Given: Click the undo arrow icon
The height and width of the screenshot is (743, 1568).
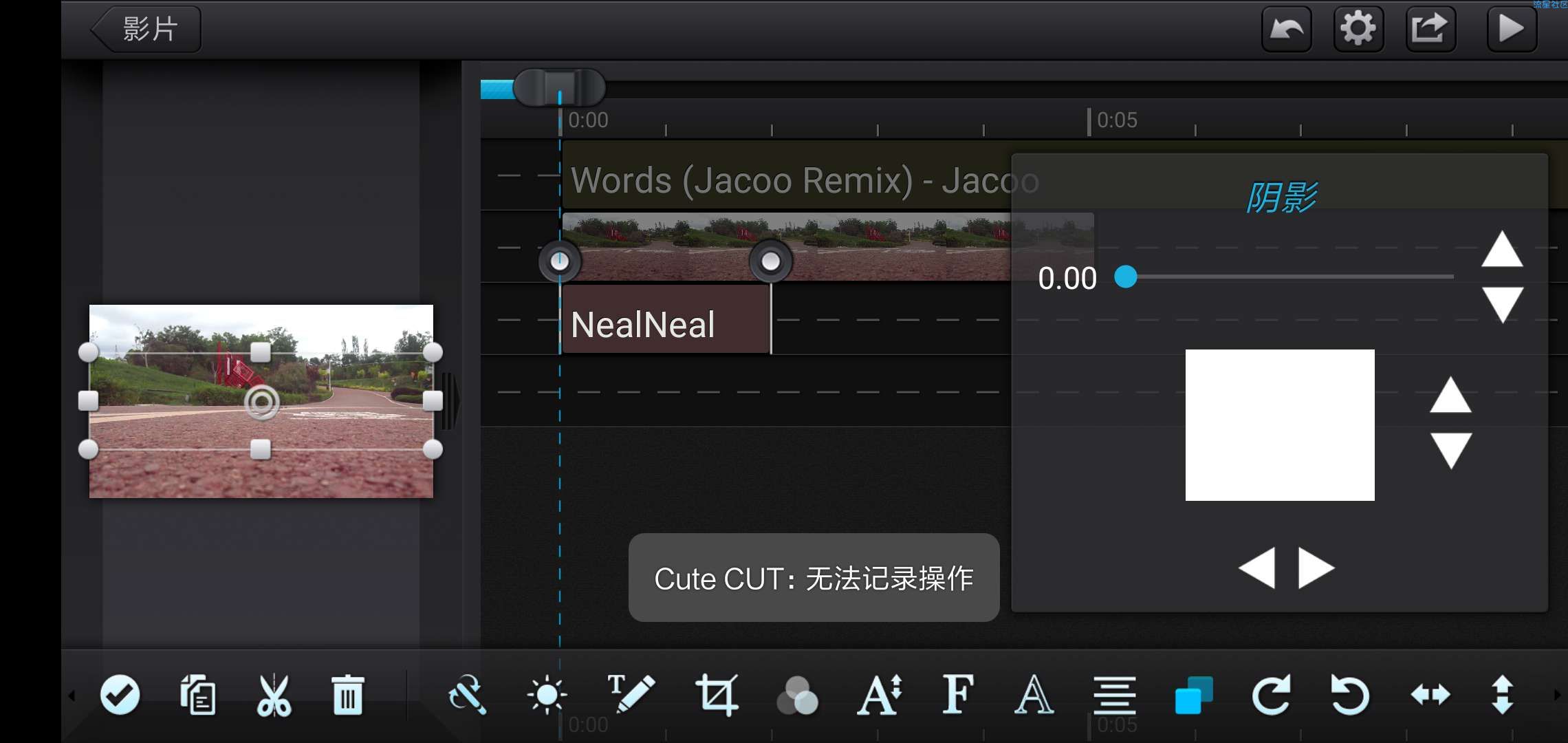Looking at the screenshot, I should 1286,29.
